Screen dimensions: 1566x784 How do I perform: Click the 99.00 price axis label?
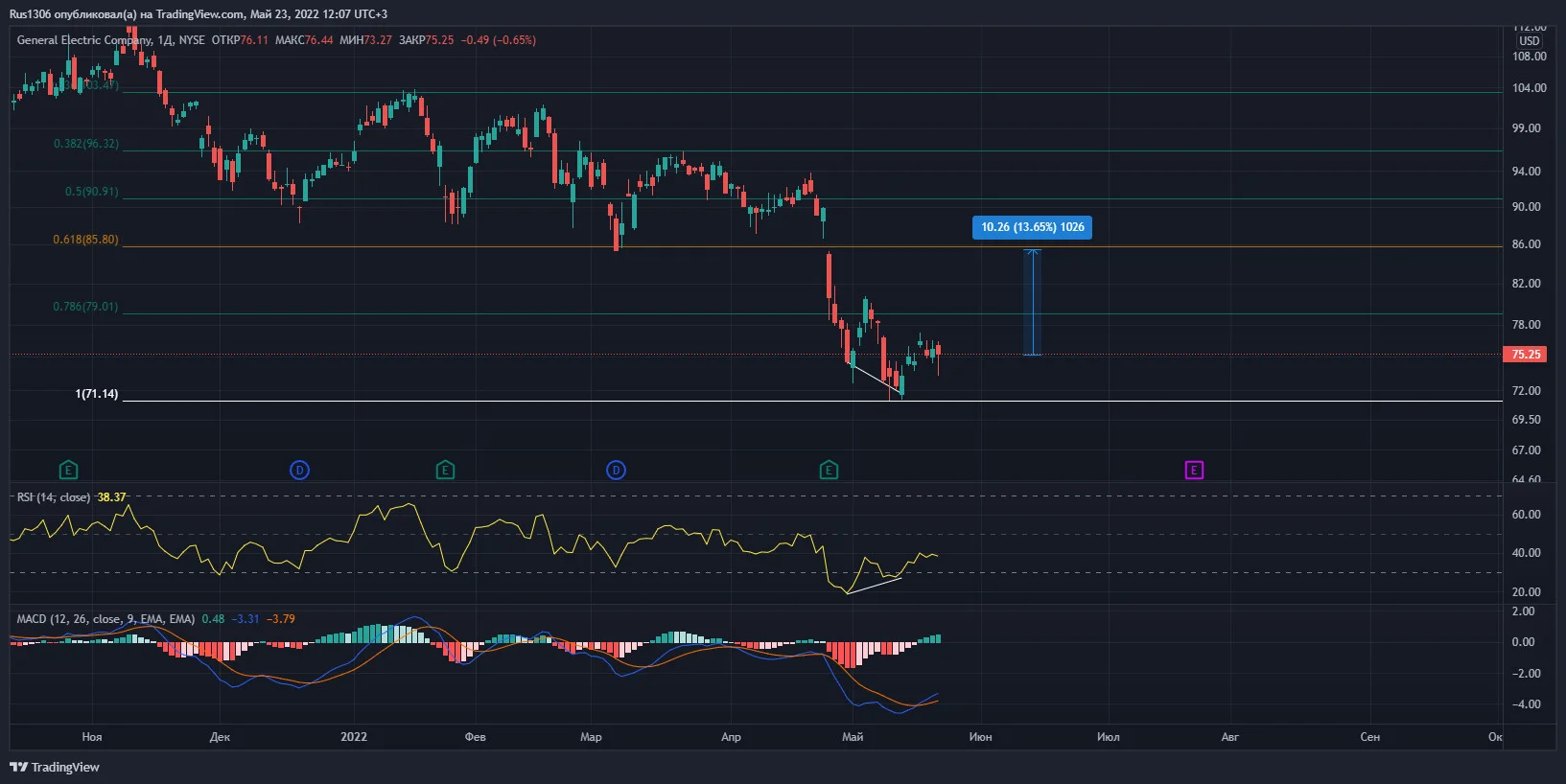1527,128
